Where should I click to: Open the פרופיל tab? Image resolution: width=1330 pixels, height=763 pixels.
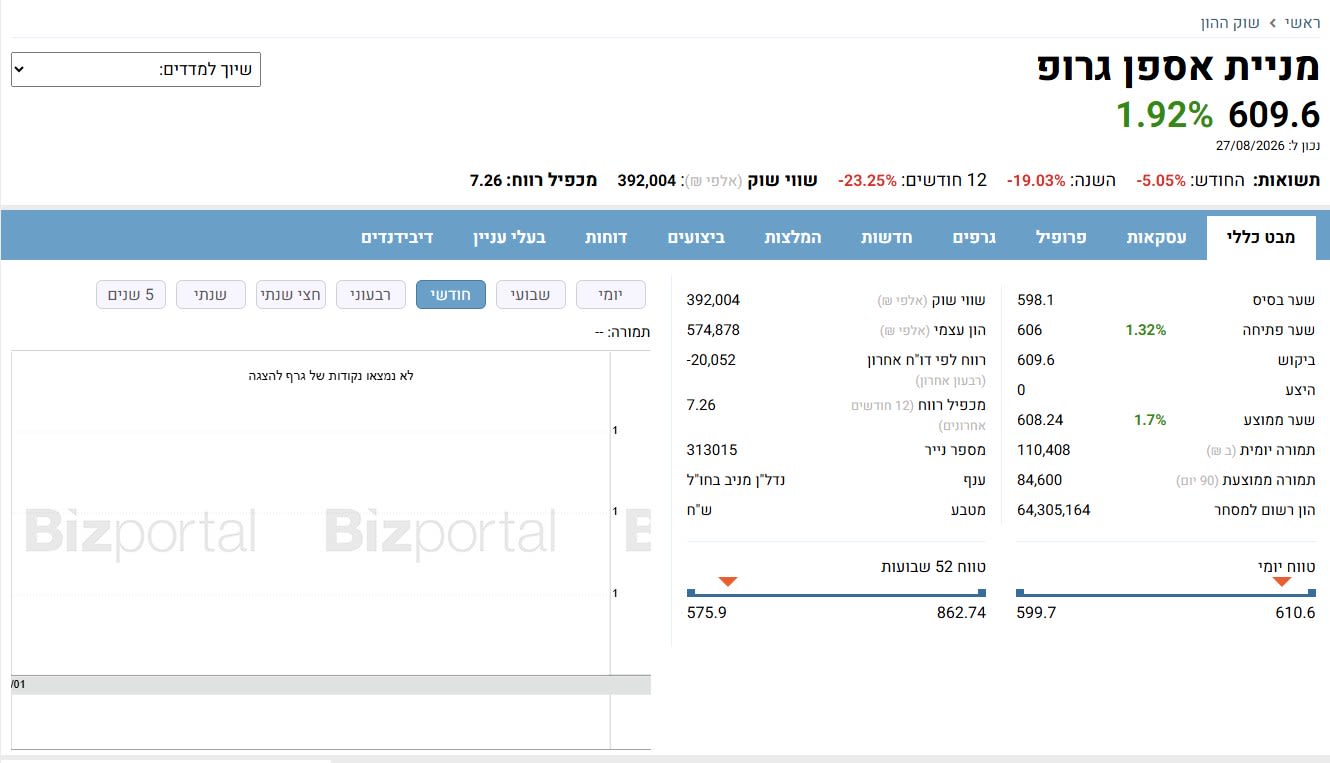pos(1059,238)
